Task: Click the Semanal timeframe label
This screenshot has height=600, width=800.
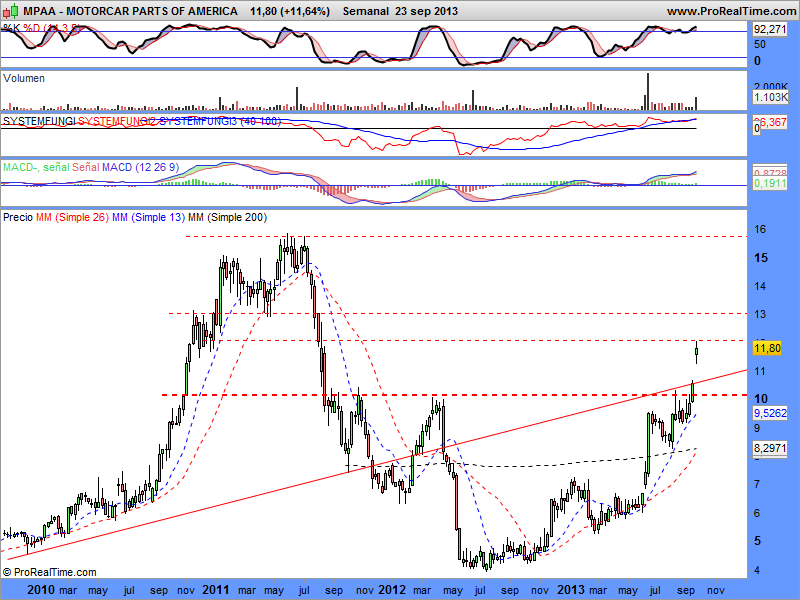Action: click(x=366, y=11)
